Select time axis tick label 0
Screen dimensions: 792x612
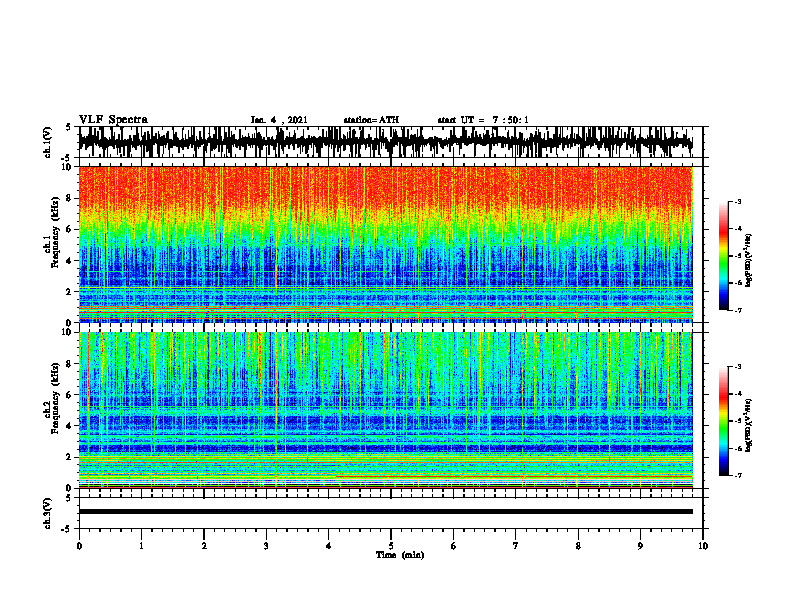(x=79, y=546)
